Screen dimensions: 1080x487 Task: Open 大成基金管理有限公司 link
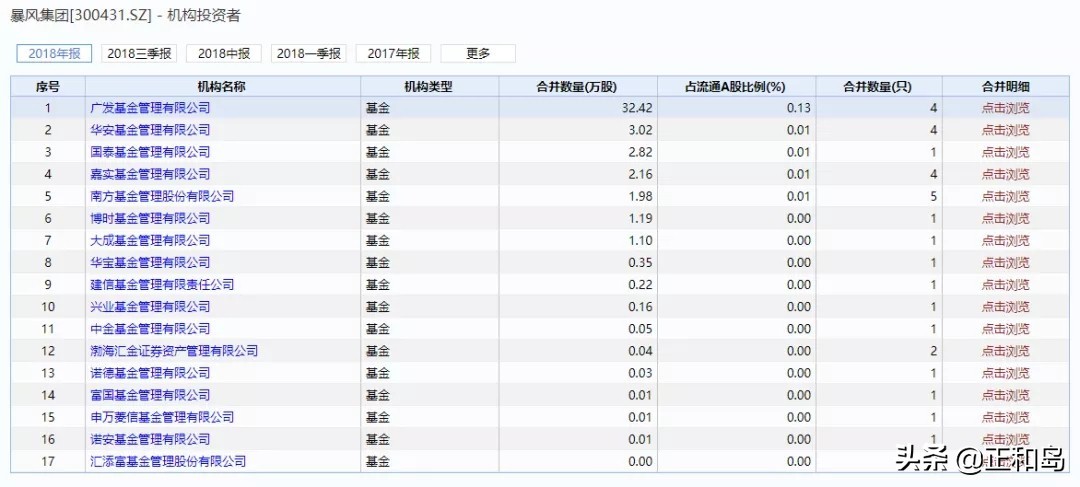[x=150, y=240]
